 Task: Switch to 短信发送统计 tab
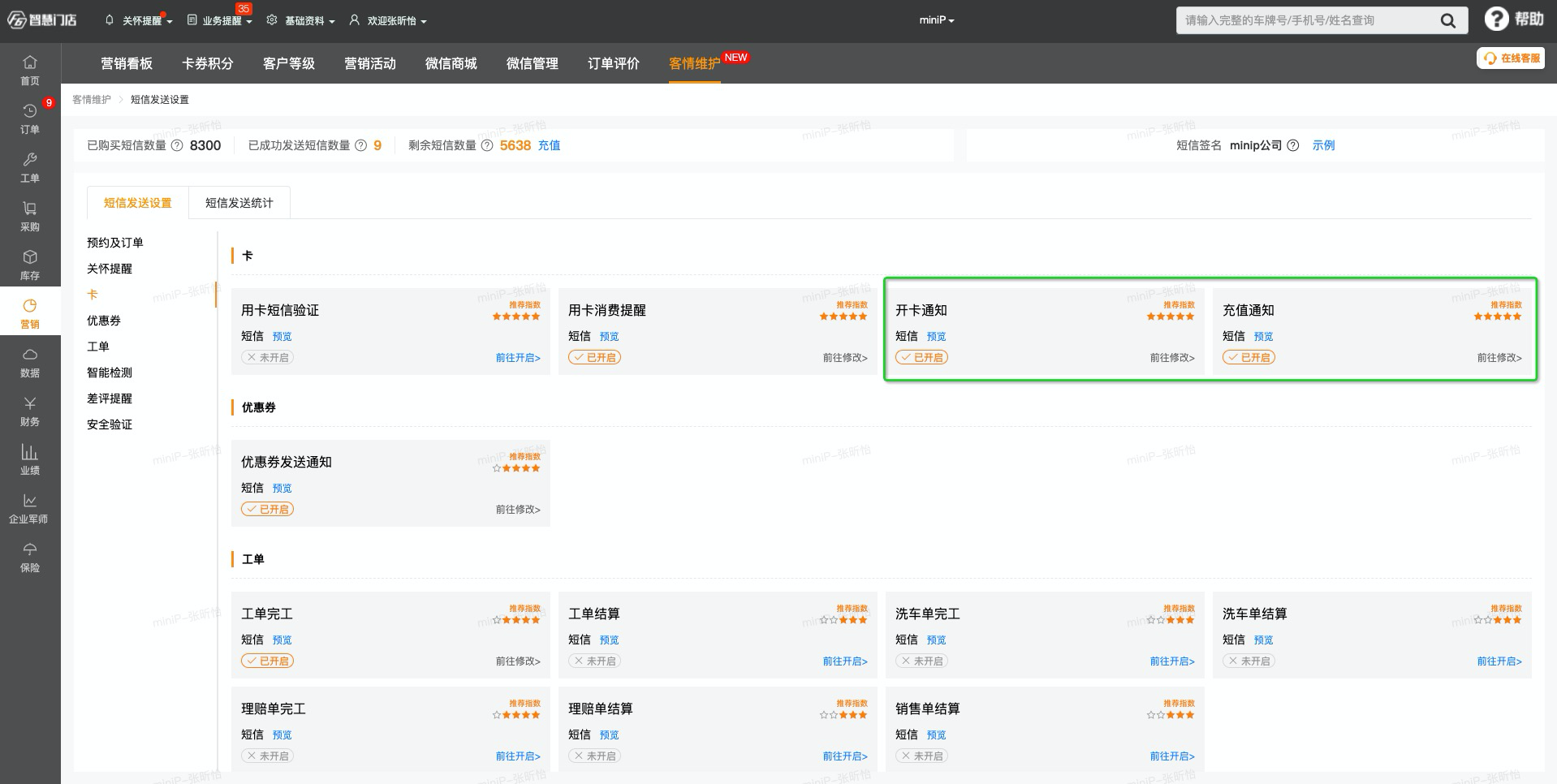point(239,203)
